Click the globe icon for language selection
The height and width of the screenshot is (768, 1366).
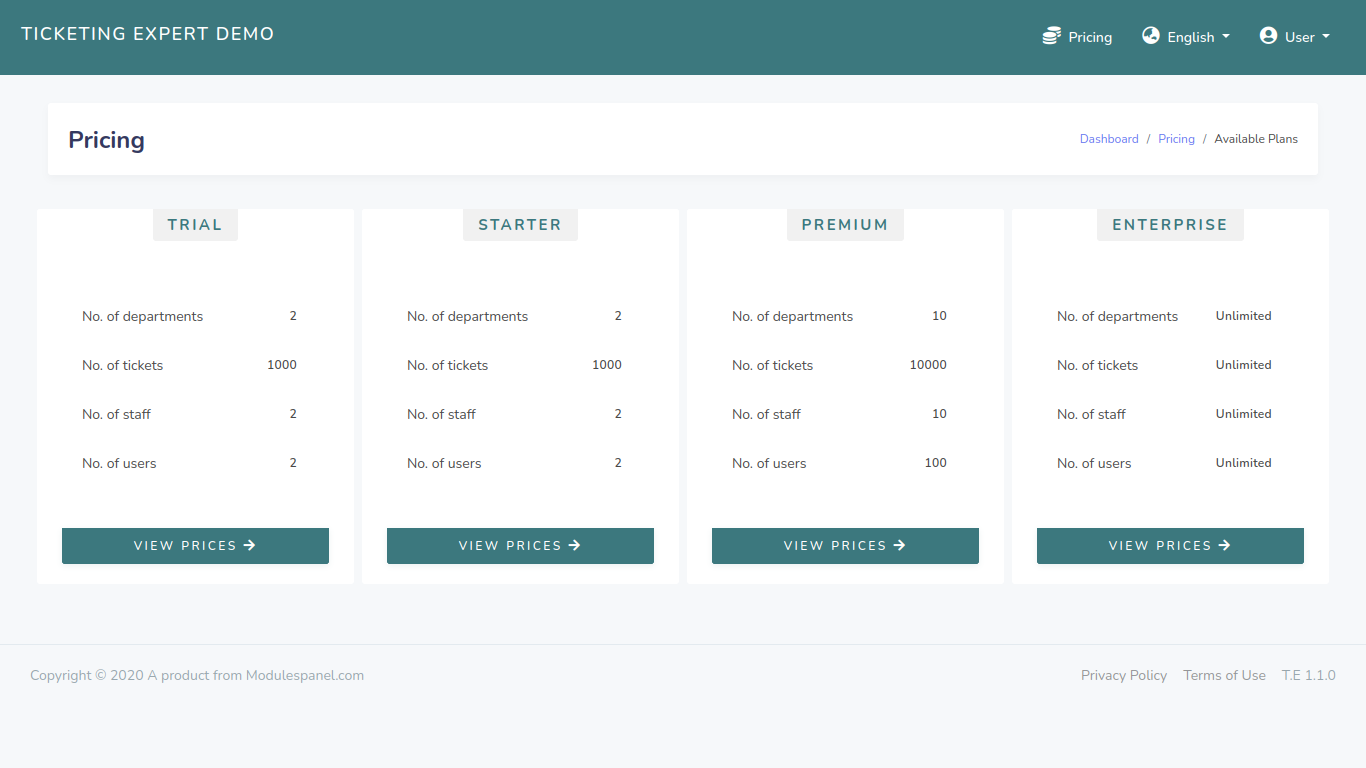click(x=1150, y=35)
